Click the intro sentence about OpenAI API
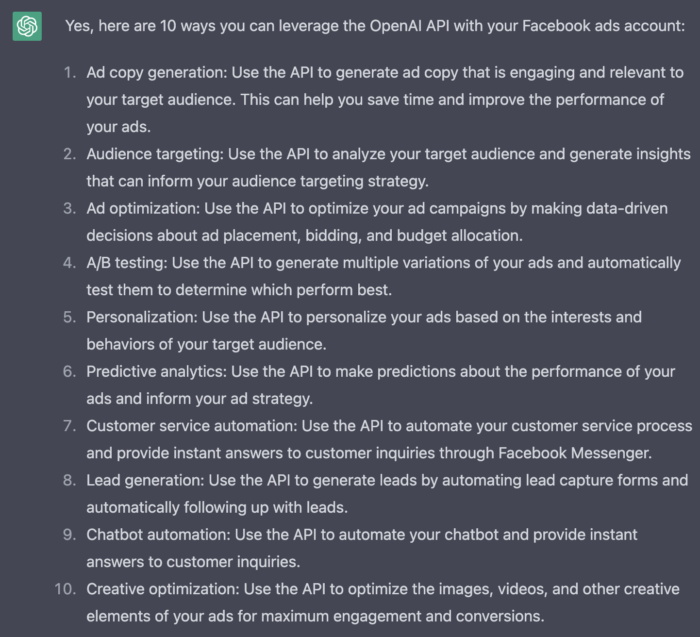700x637 pixels. pos(375,26)
